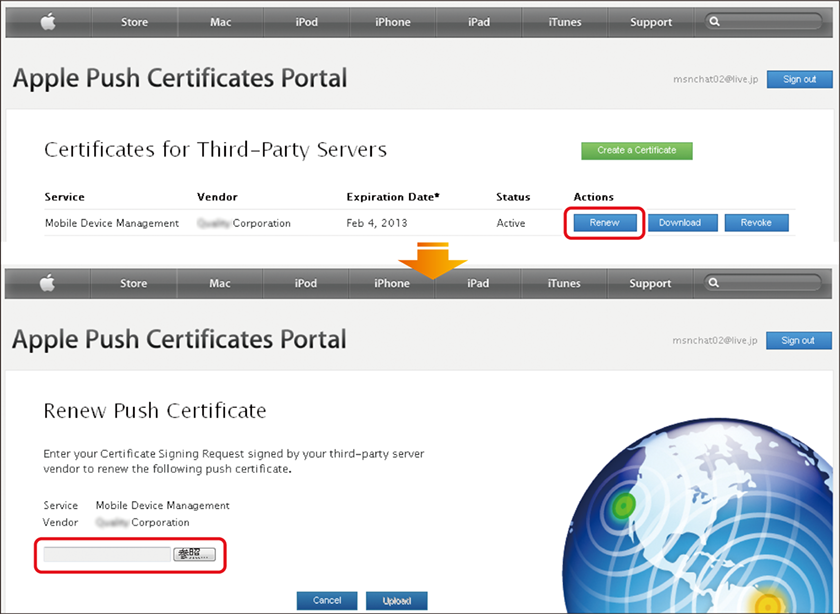Open the iPad menu on the Certificates list page
840x614 pixels.
click(x=479, y=22)
